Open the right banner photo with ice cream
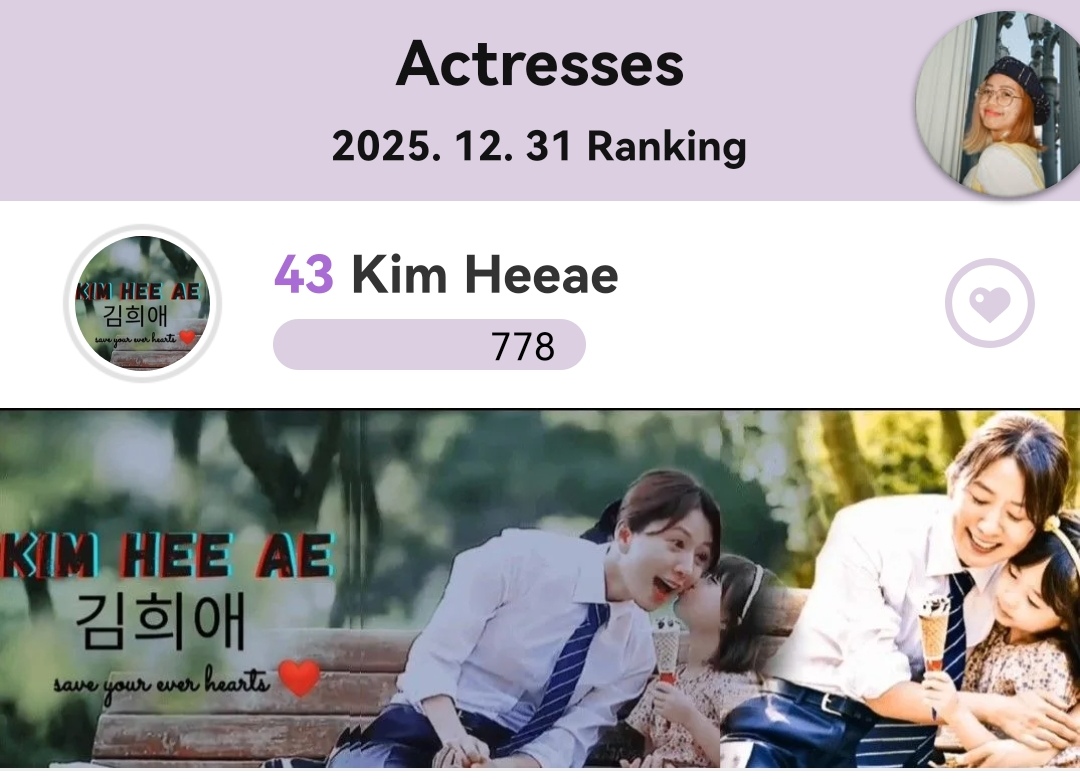 (900, 589)
